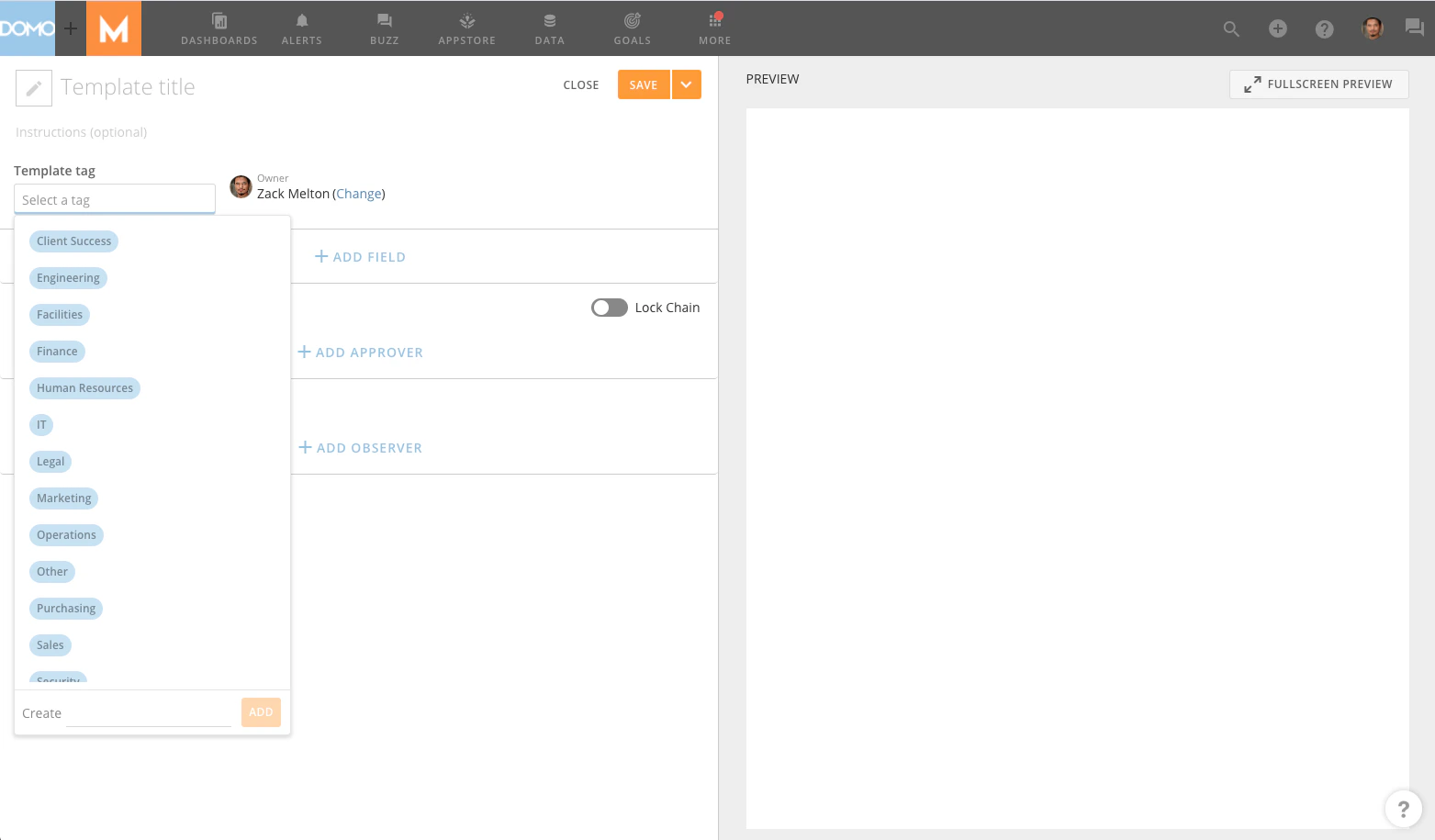Image resolution: width=1435 pixels, height=840 pixels.
Task: Click the Select a tag combo box
Action: tap(115, 199)
